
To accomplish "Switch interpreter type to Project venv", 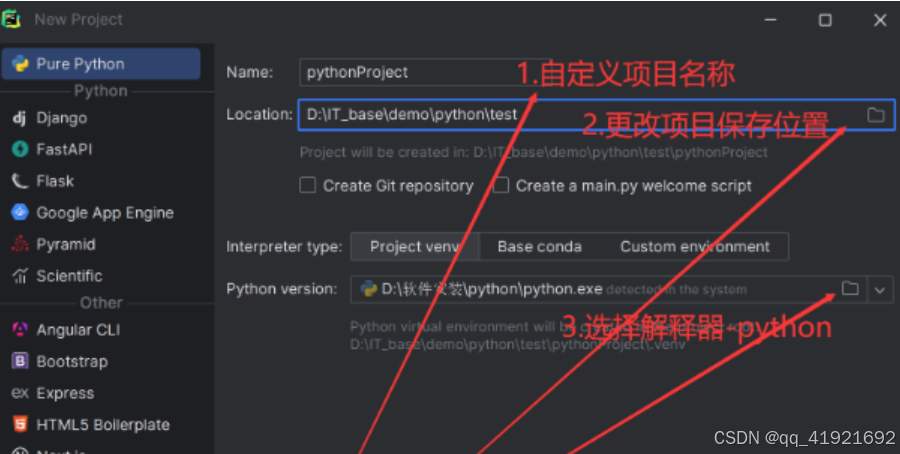I will click(414, 247).
